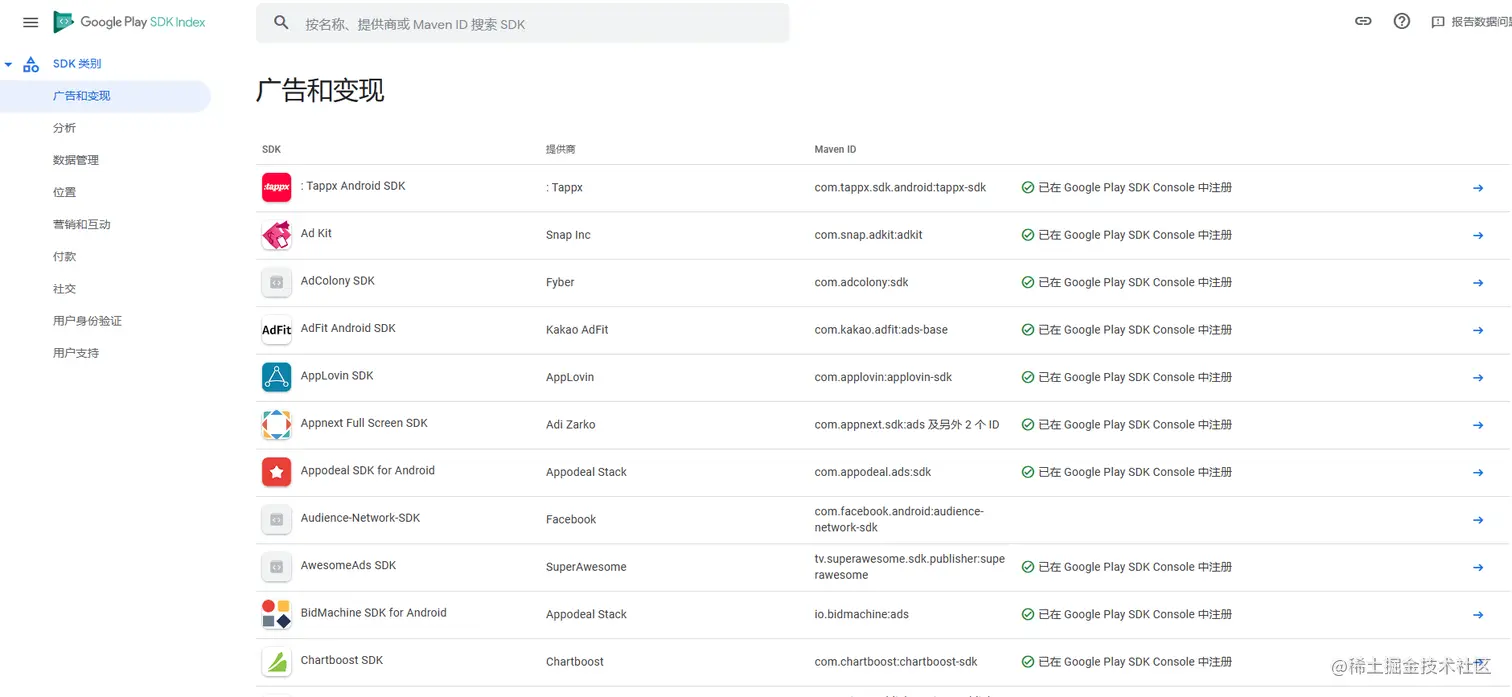Open 用户身份验证 sidebar category
The image size is (1512, 697).
click(87, 321)
